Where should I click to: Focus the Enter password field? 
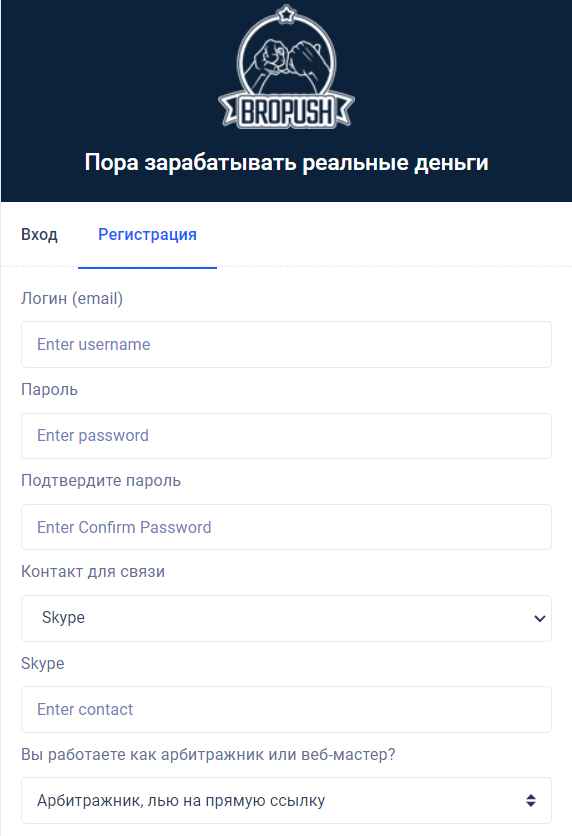coord(286,436)
